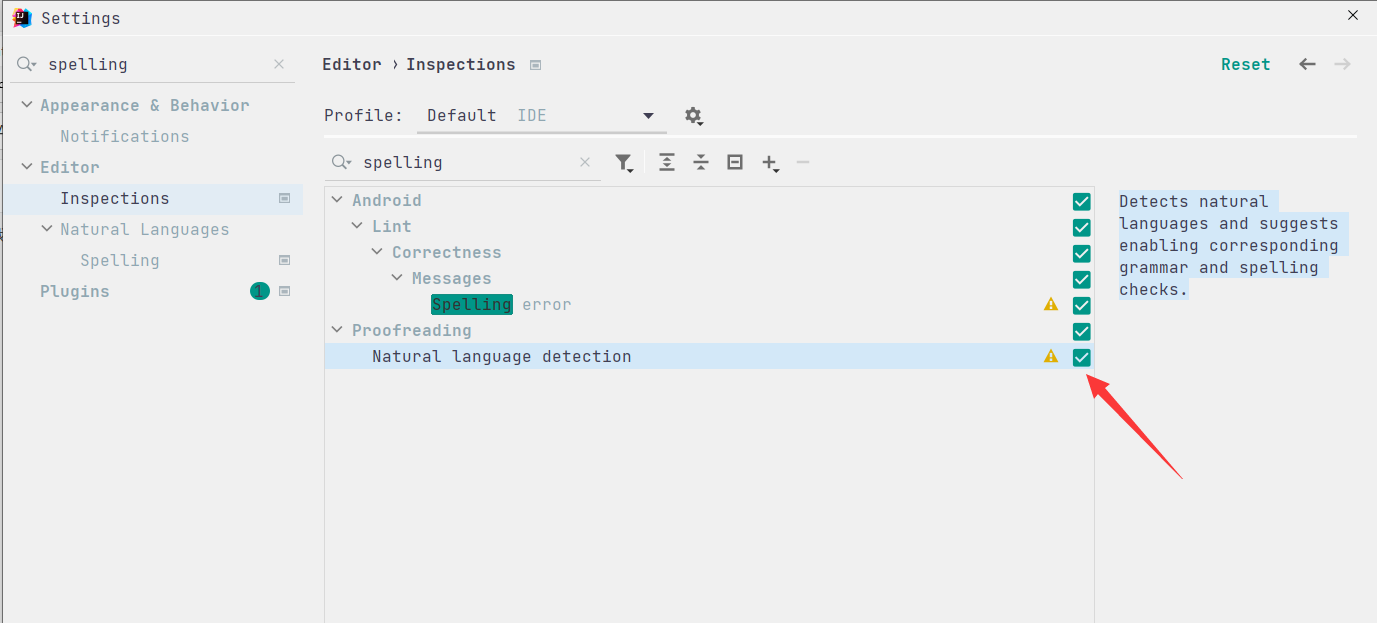Open the Plugins settings page
Viewport: 1377px width, 623px height.
pos(75,291)
